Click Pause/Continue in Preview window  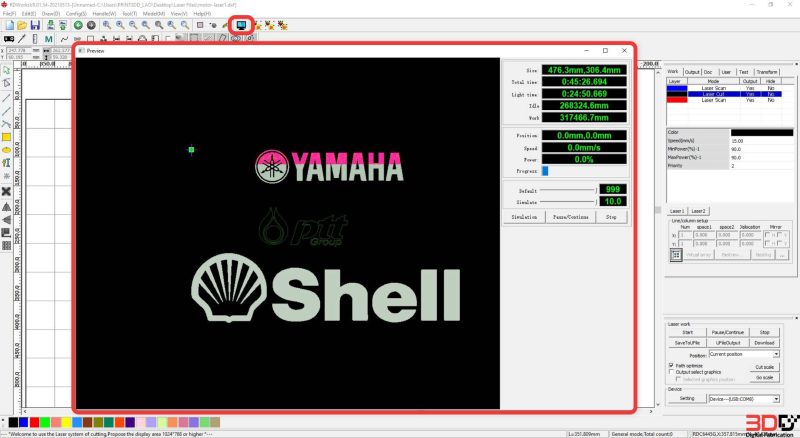[x=570, y=217]
